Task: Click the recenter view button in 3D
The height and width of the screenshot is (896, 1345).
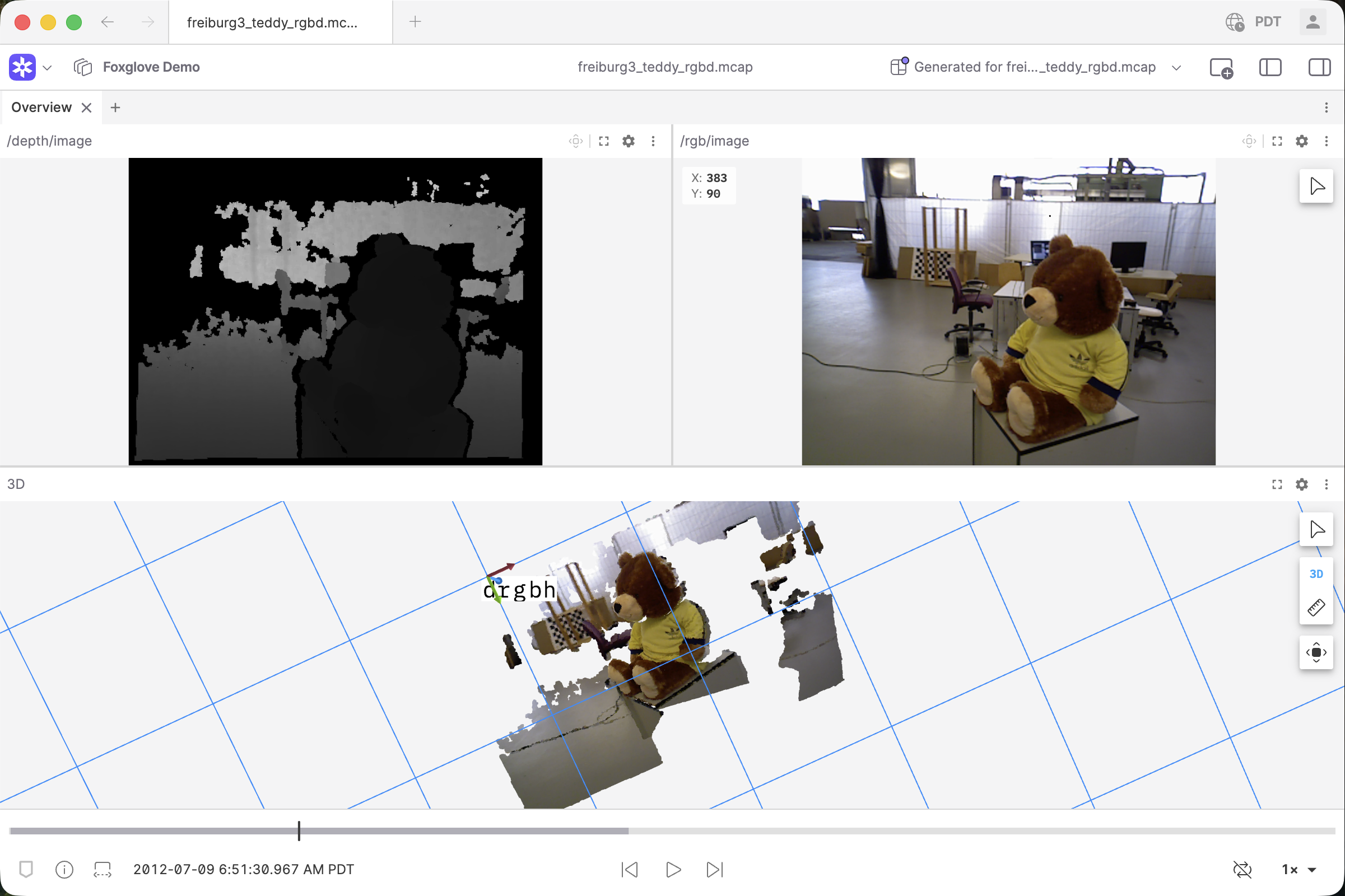Action: (1316, 652)
